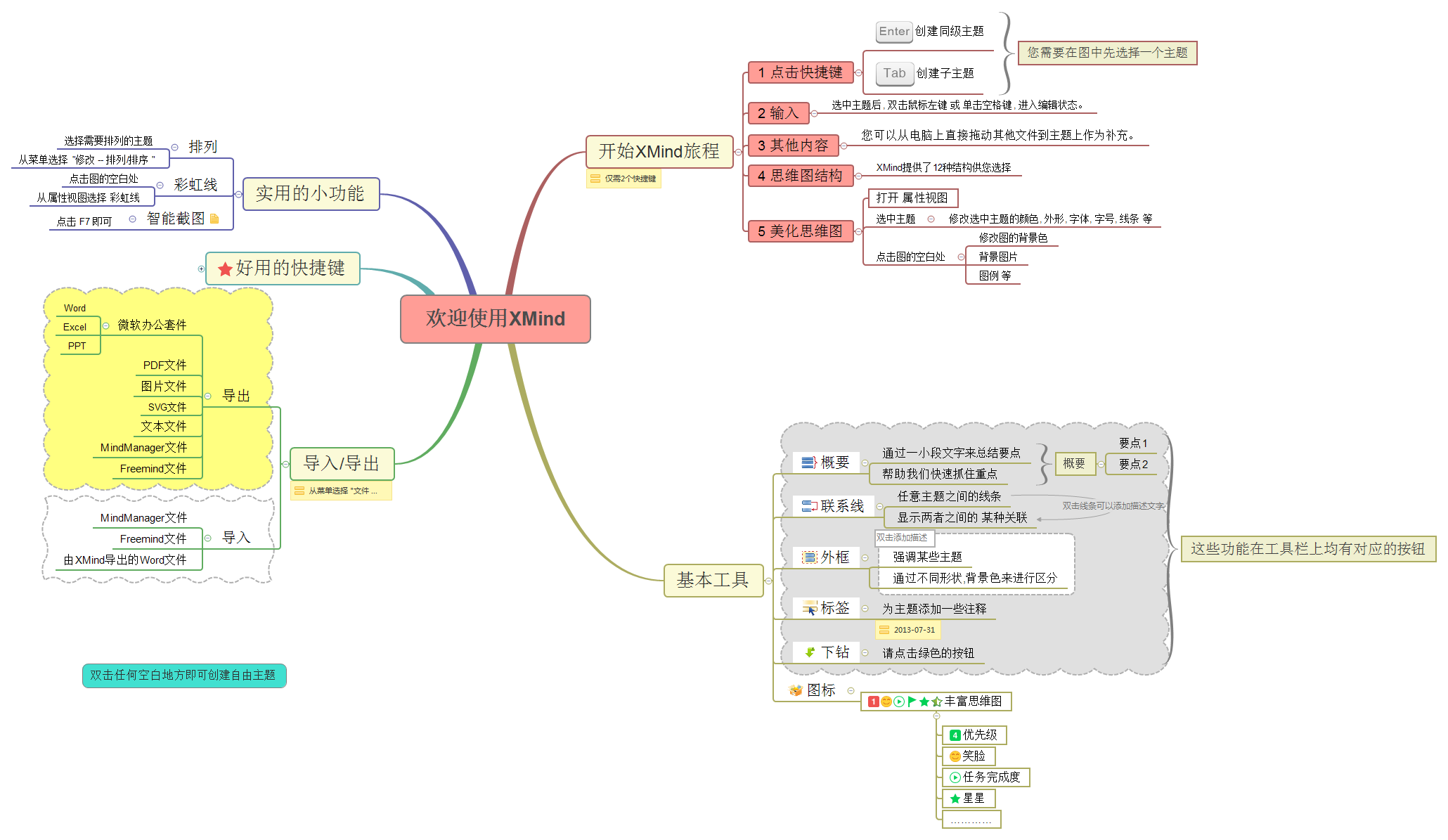Expand the collapsed 好用的快捷键 branch

201,269
